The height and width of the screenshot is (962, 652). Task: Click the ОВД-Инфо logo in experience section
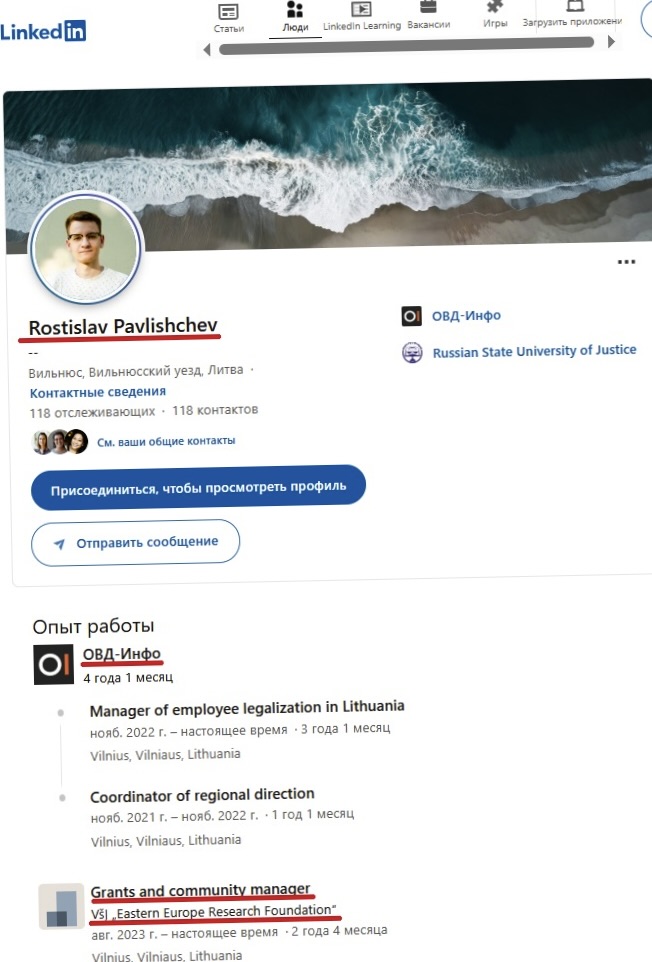(x=53, y=664)
